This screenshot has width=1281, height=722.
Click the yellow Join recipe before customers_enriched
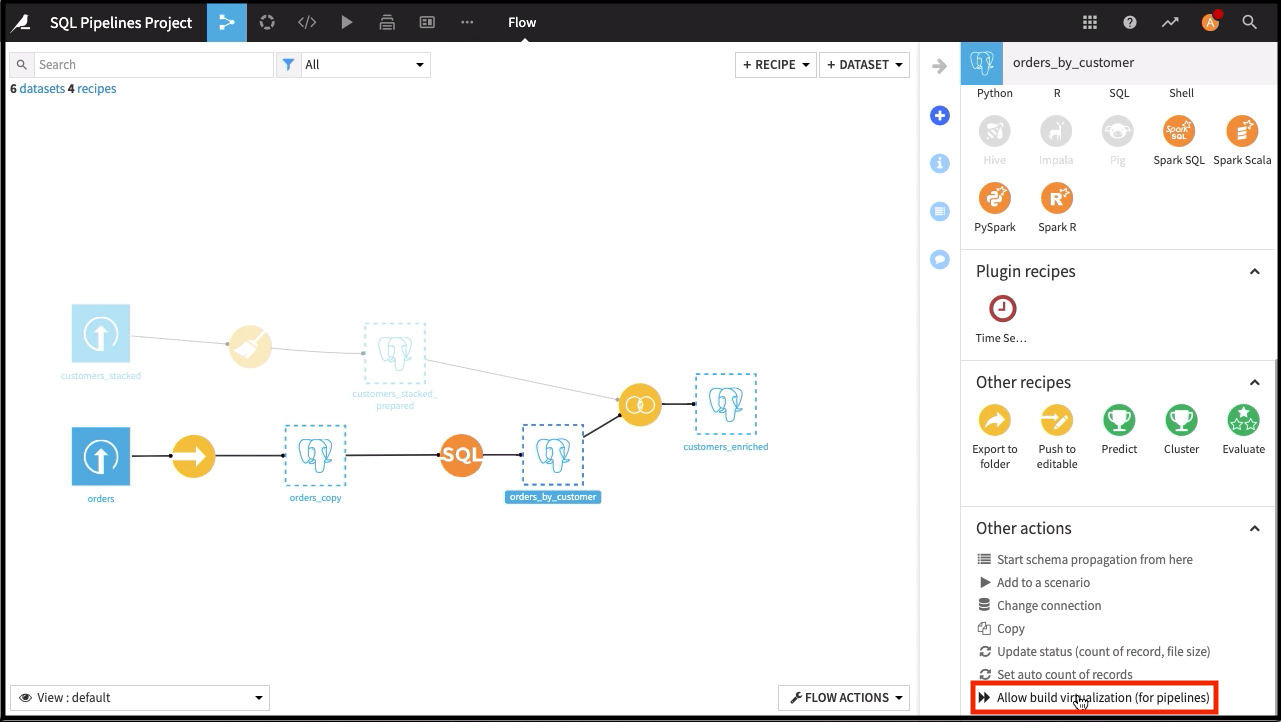tap(640, 405)
